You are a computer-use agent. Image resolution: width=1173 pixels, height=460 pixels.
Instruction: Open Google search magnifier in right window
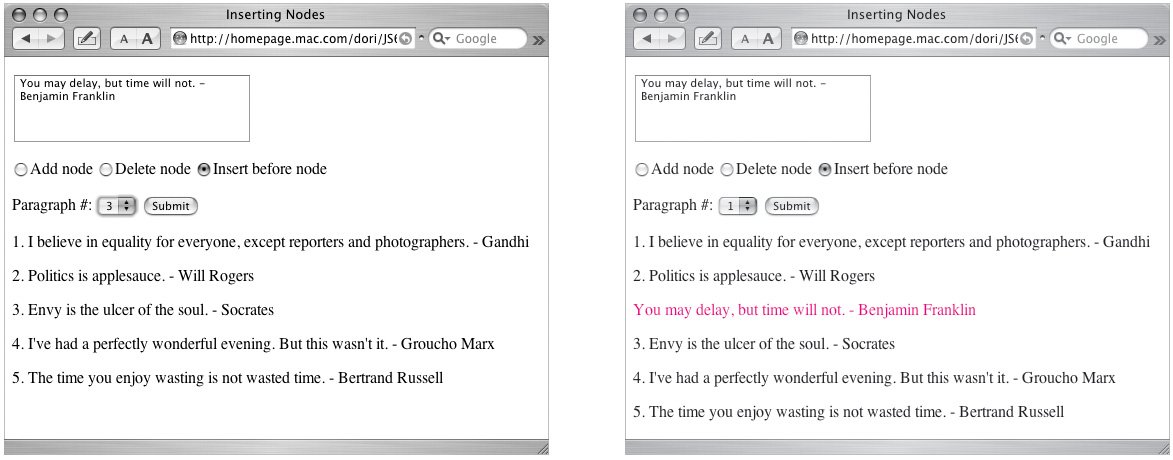(1062, 39)
